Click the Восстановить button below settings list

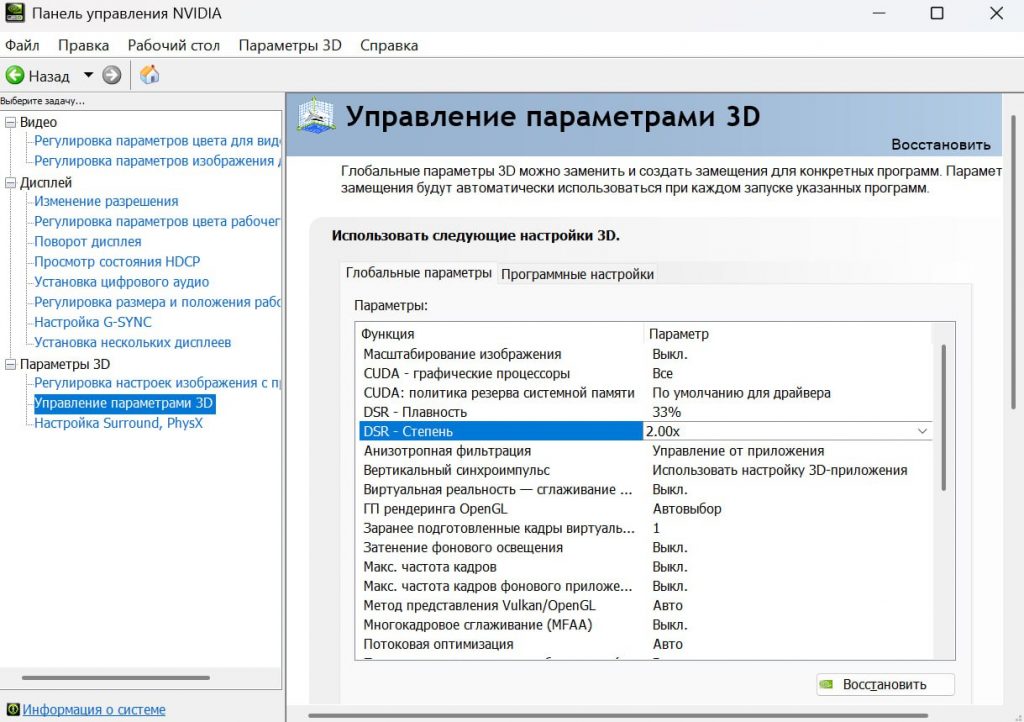point(885,685)
